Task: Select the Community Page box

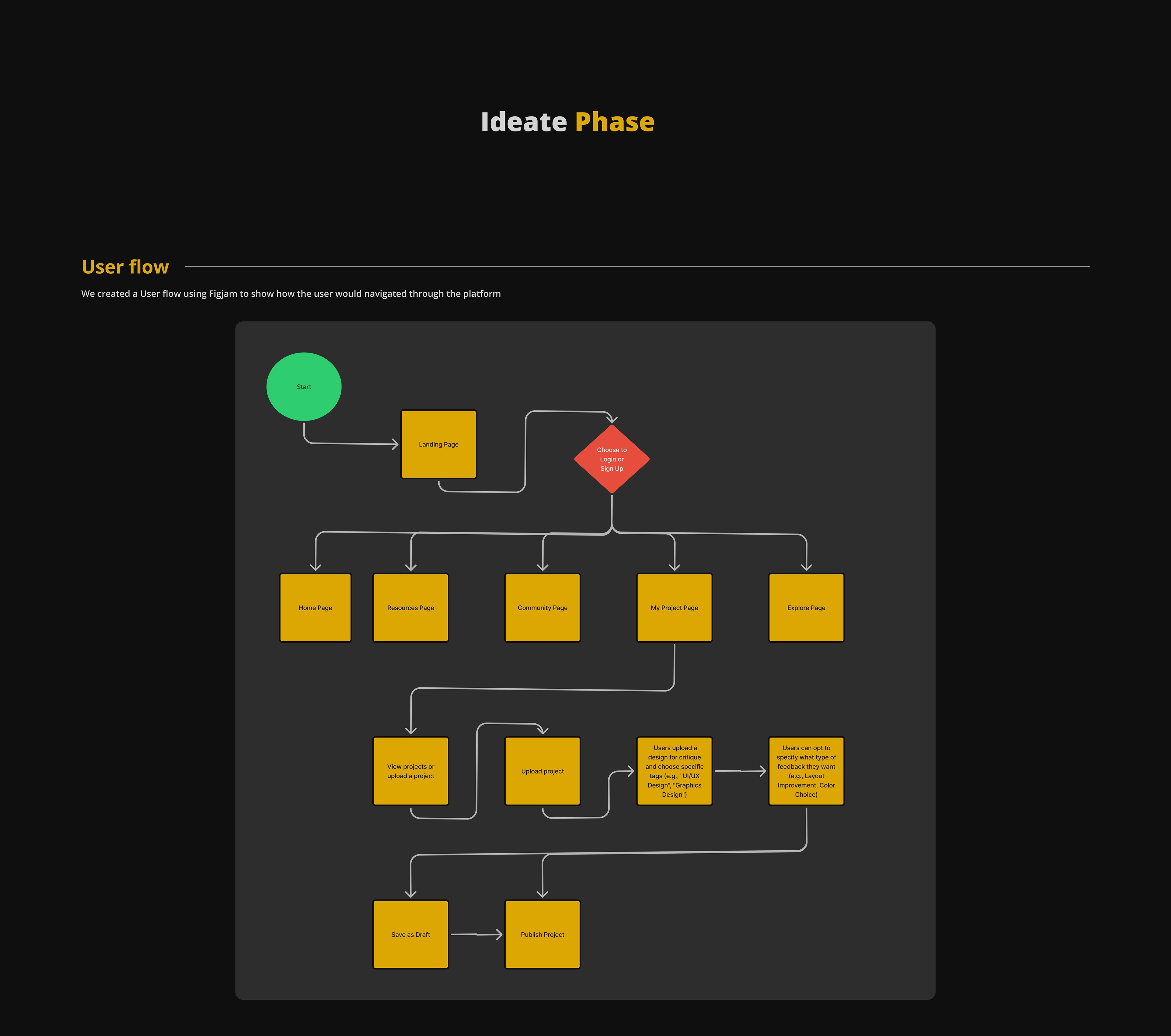Action: 542,608
